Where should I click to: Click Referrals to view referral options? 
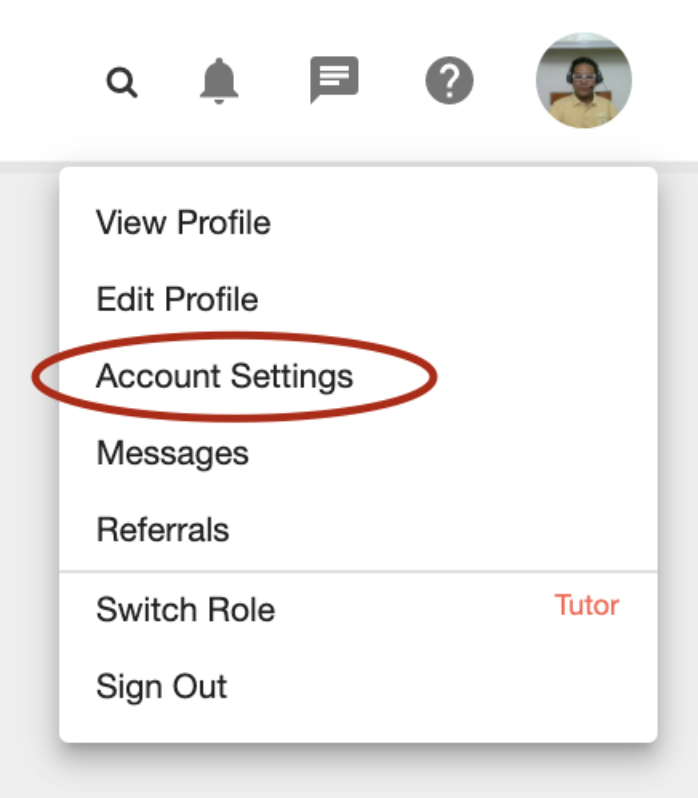pos(163,529)
